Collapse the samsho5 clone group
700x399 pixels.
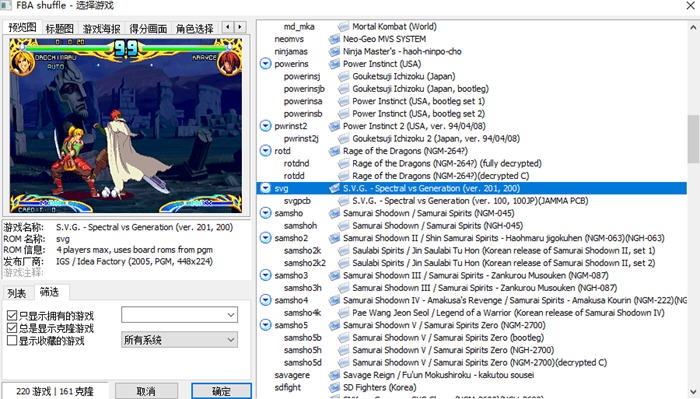tap(265, 325)
